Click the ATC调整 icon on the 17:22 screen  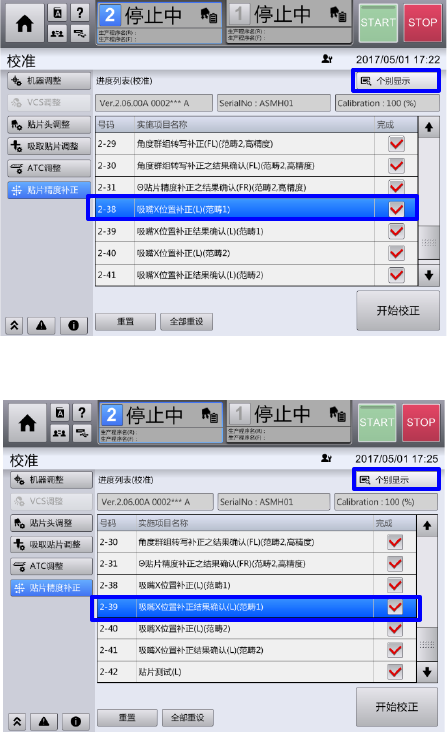click(16, 168)
